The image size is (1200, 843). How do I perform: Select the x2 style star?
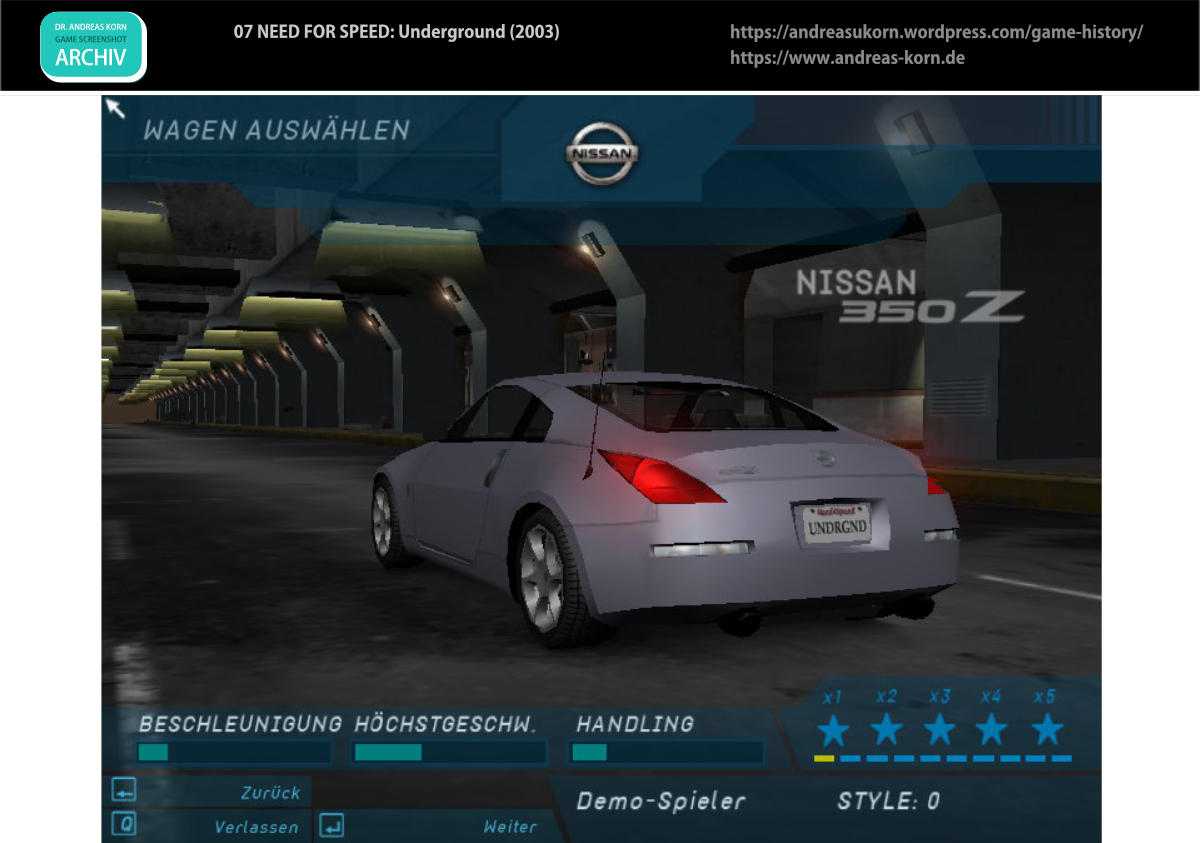click(x=887, y=730)
